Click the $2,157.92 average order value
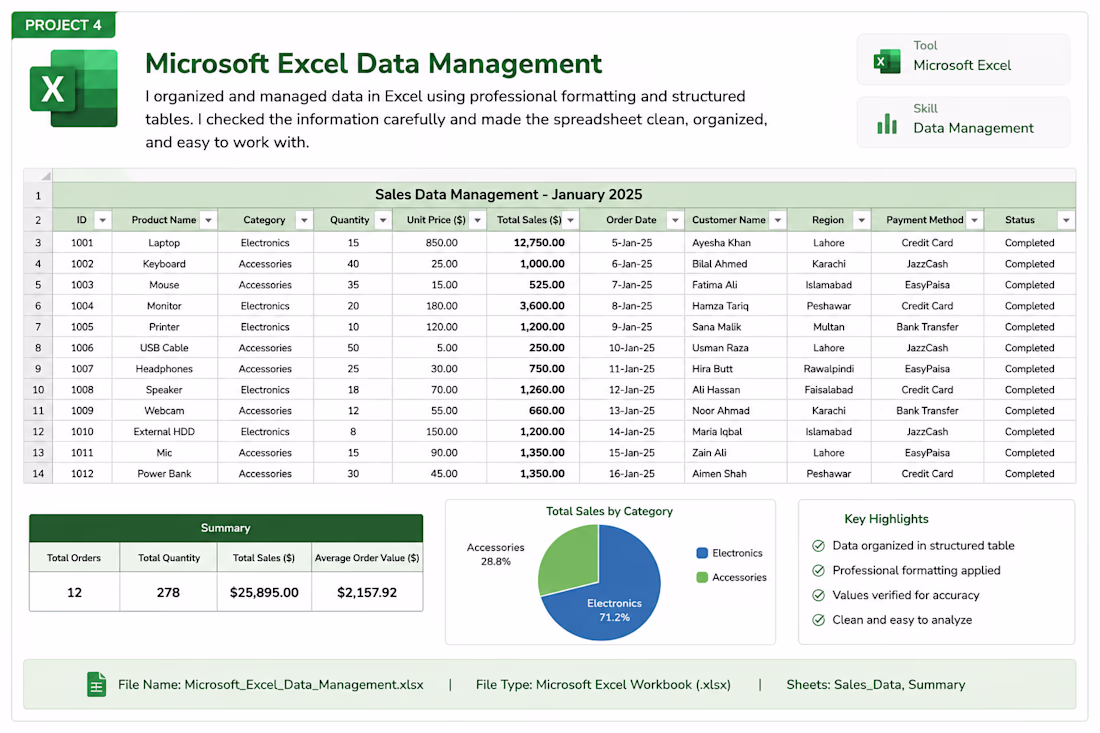The height and width of the screenshot is (733, 1100). (x=367, y=592)
